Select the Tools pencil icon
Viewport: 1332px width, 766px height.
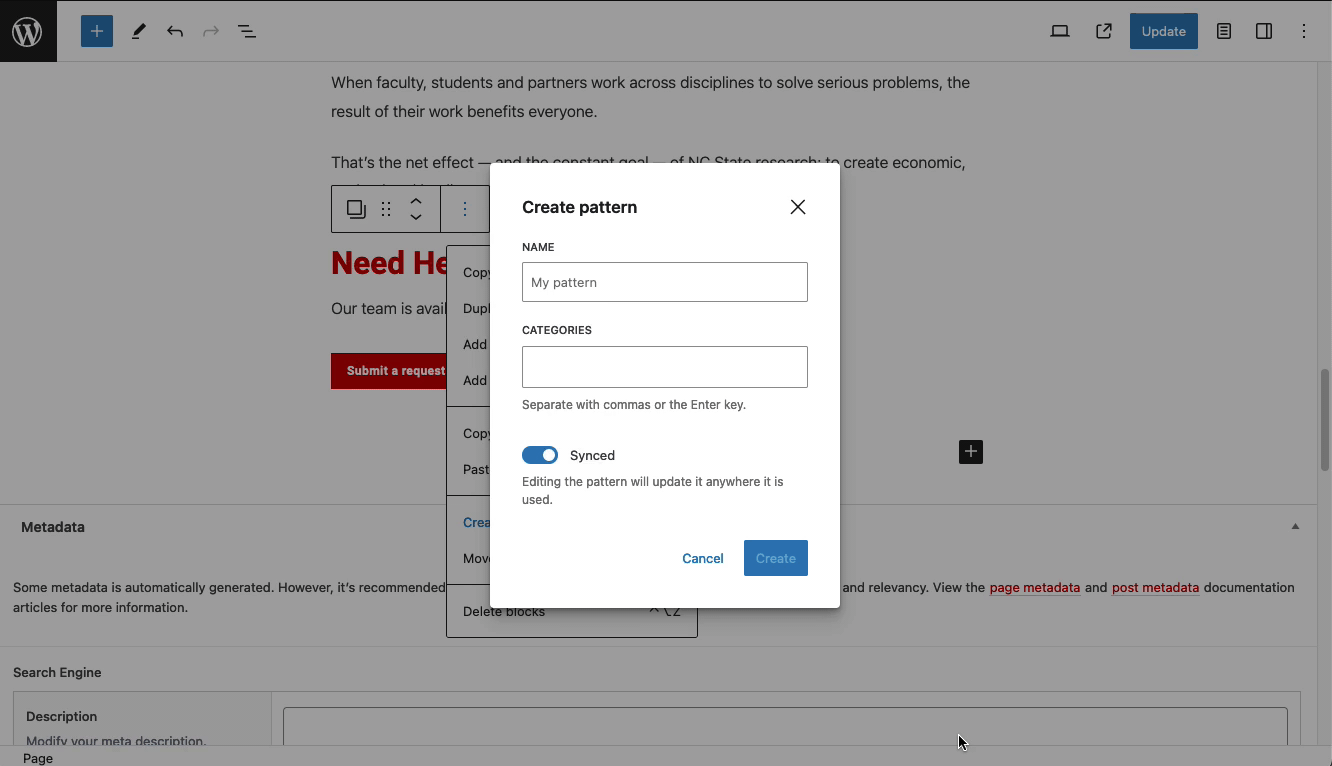point(138,31)
